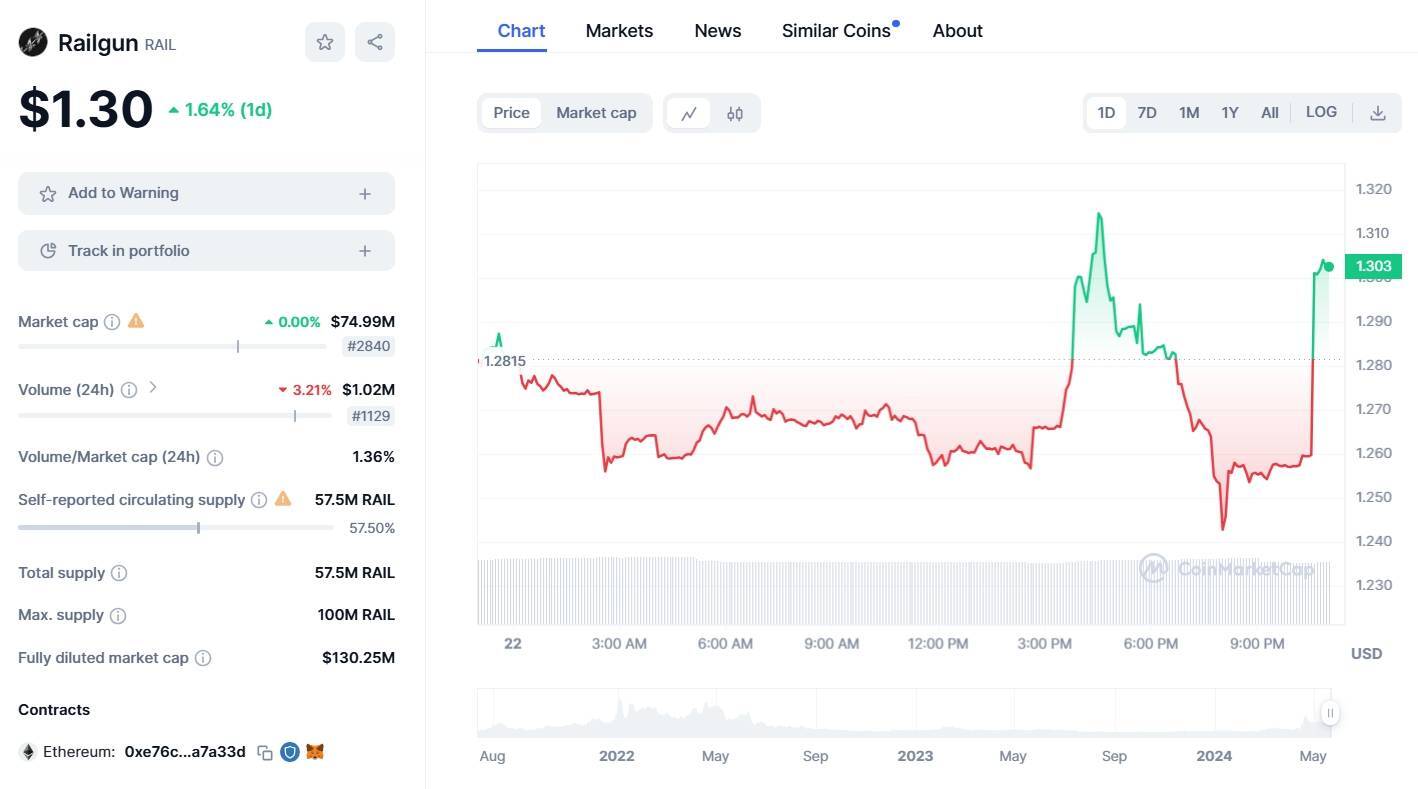Click the circulating supply warning triangle

point(283,498)
